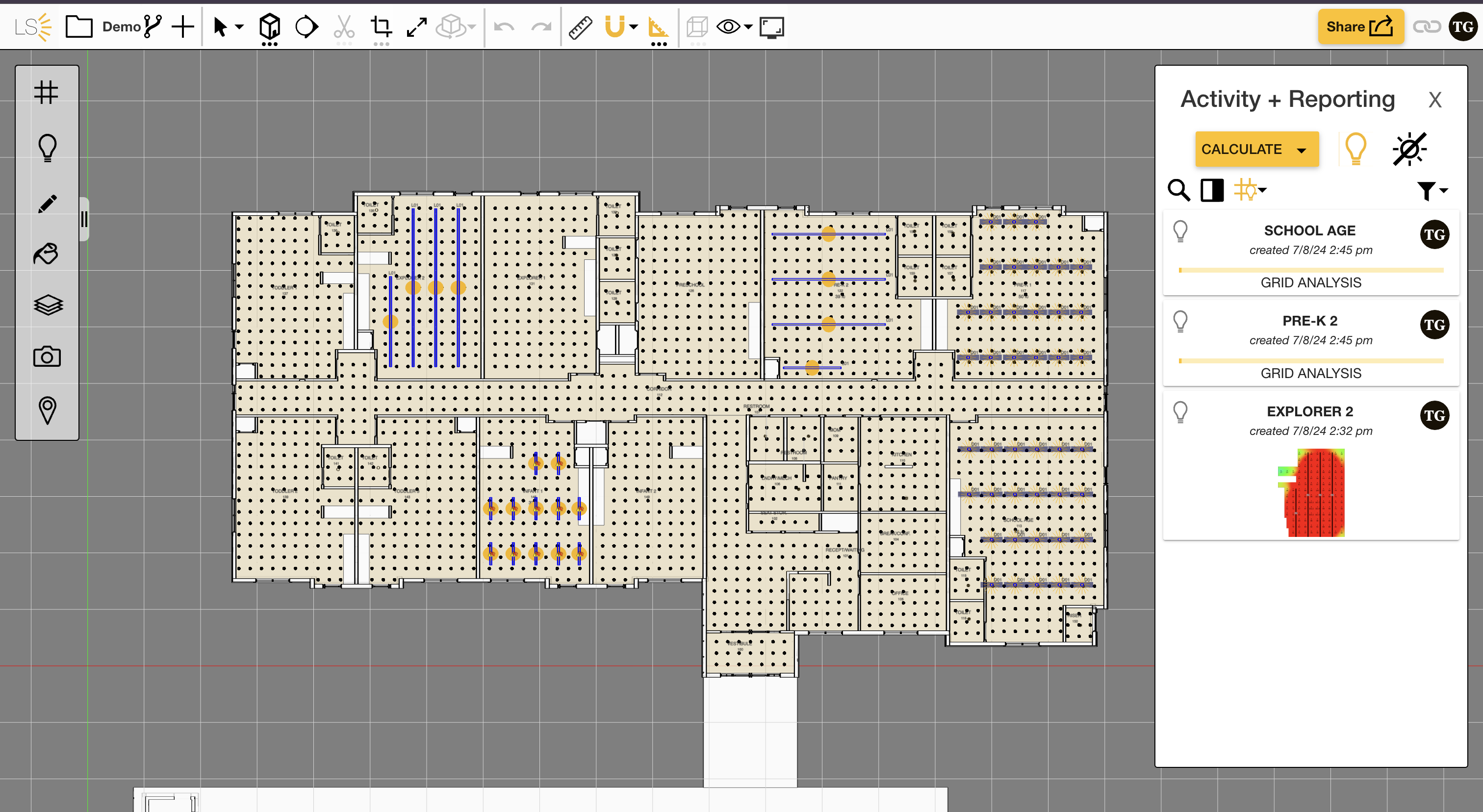Screen dimensions: 1483x812
Task: Open the filter dropdown in the Activity panel
Action: point(1430,190)
